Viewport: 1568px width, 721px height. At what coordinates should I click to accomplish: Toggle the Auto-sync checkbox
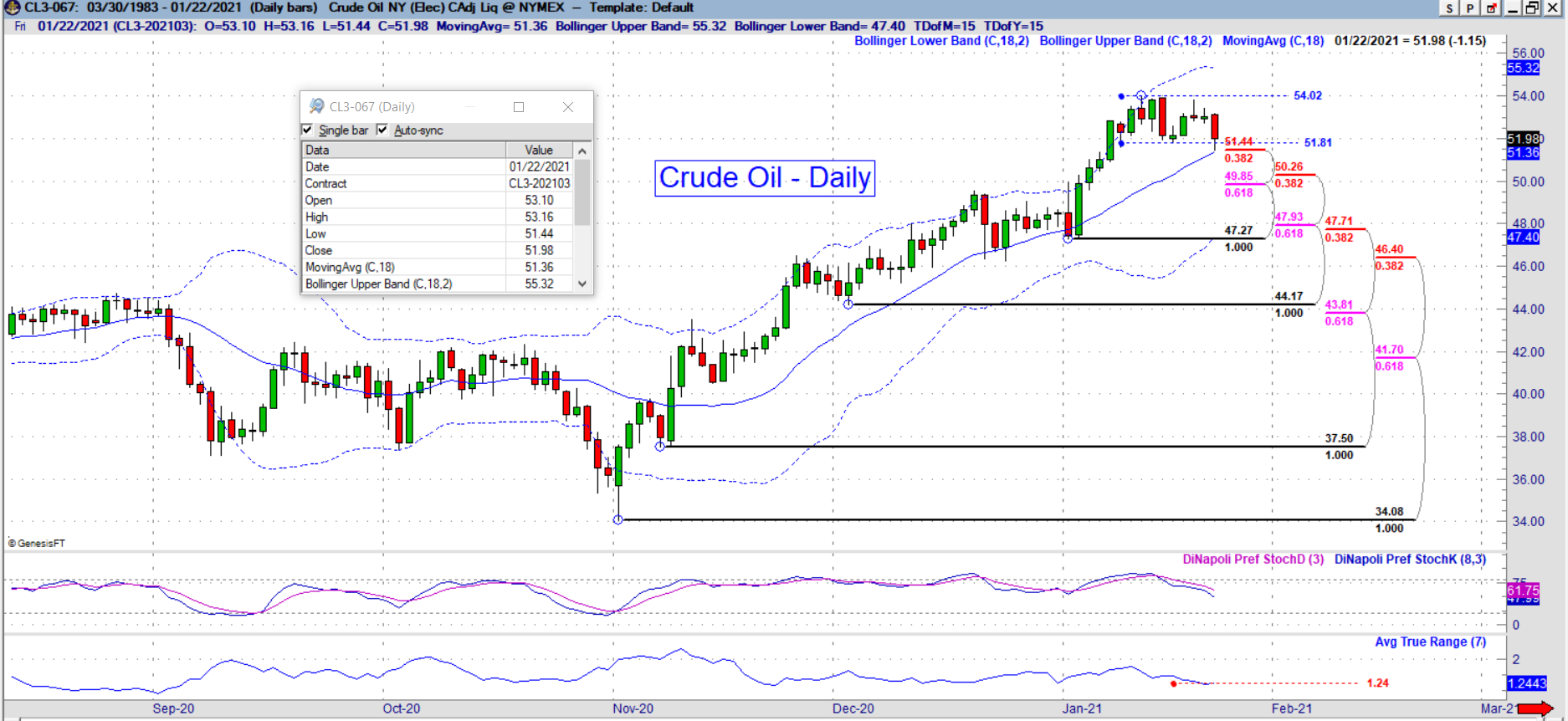382,130
